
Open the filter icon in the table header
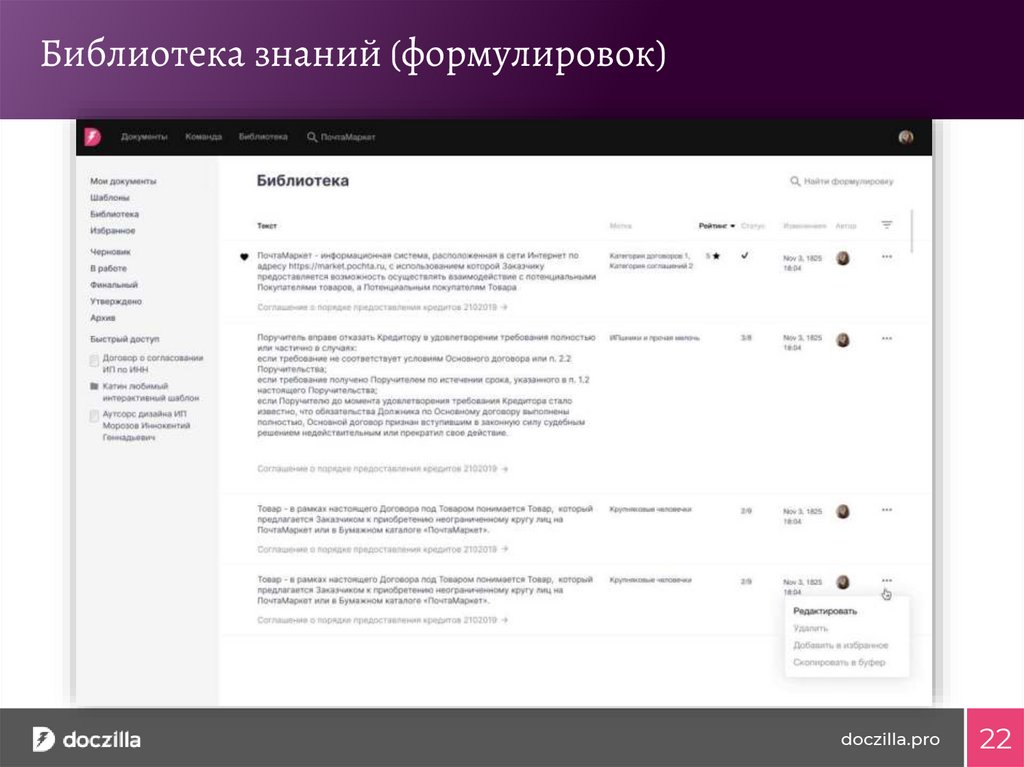point(887,225)
